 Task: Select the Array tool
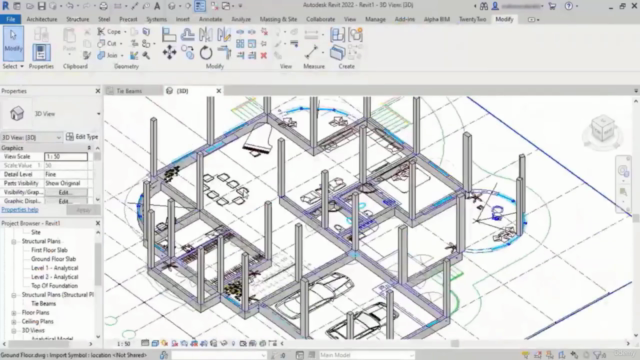coord(240,43)
